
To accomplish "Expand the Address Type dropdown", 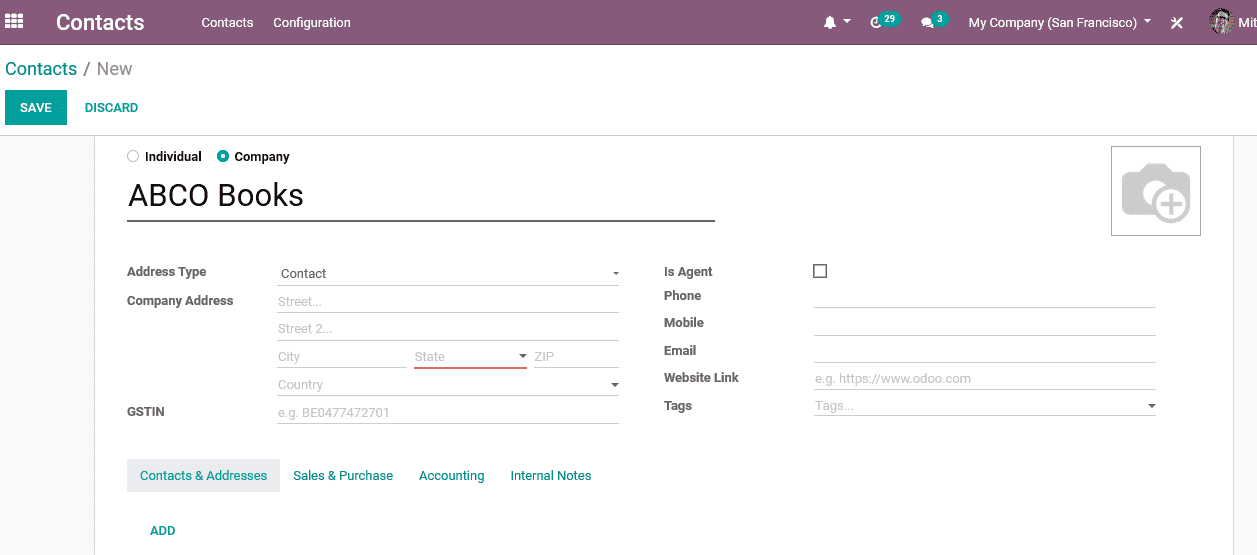I will point(447,274).
